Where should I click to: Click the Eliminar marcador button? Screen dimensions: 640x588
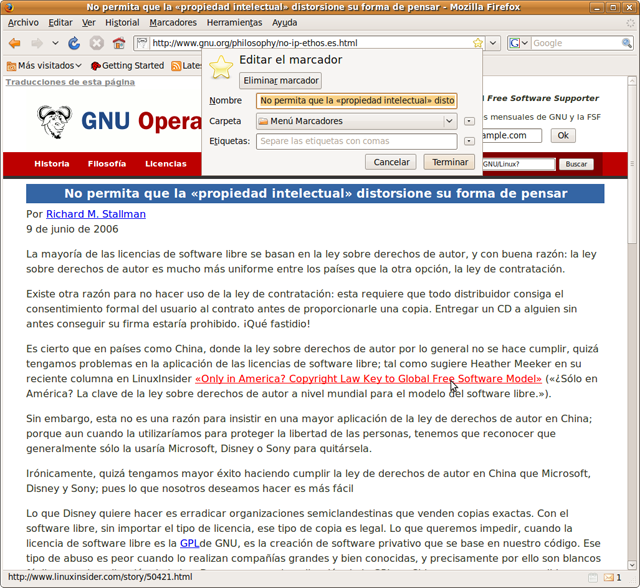[x=280, y=81]
